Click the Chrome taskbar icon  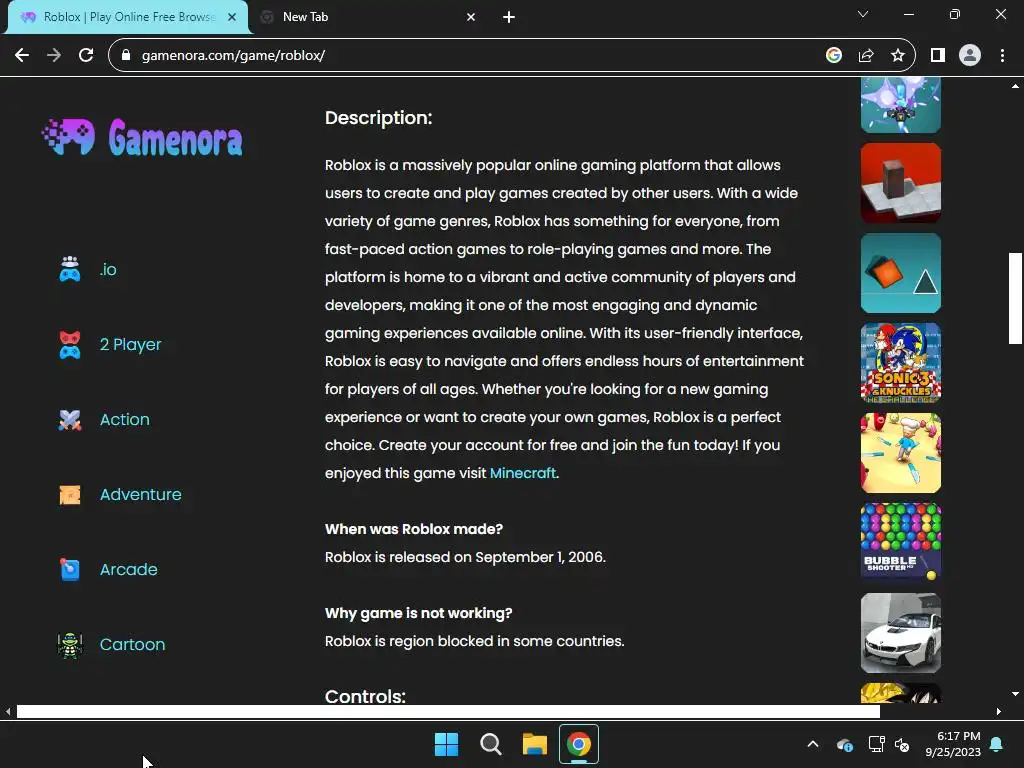[x=579, y=744]
